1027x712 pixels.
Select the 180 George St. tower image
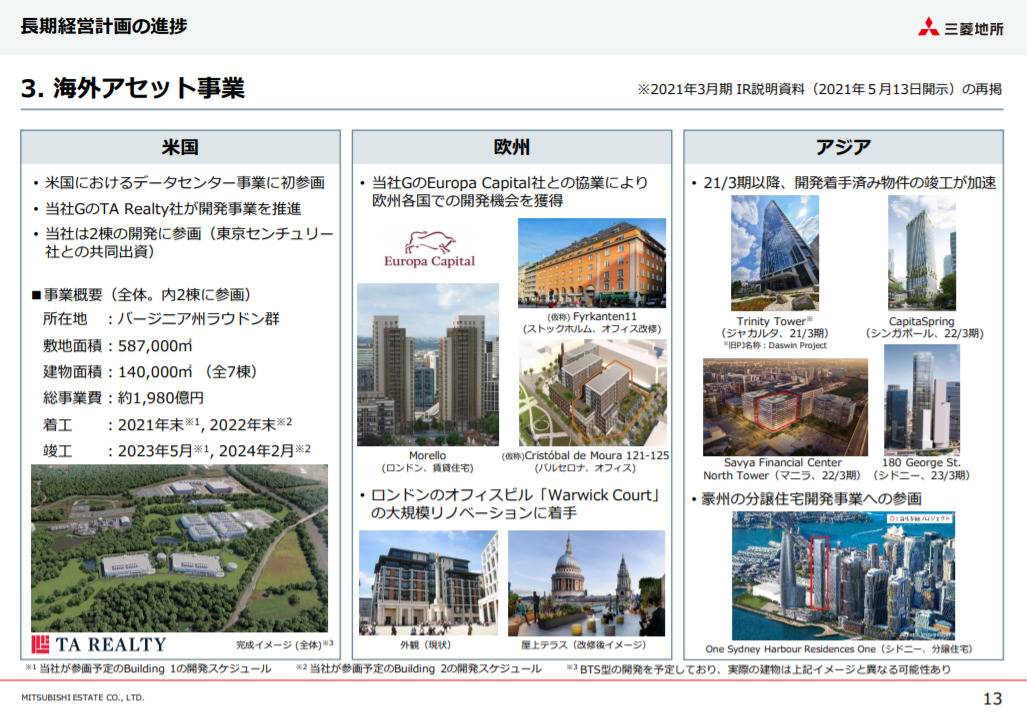click(922, 400)
